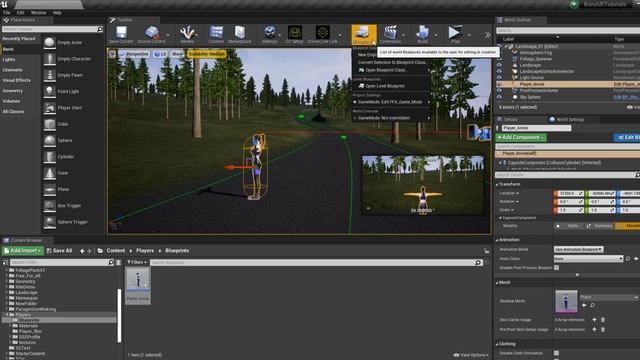The image size is (640, 360).
Task: Click the Modes toolbar icon
Action: click(187, 34)
